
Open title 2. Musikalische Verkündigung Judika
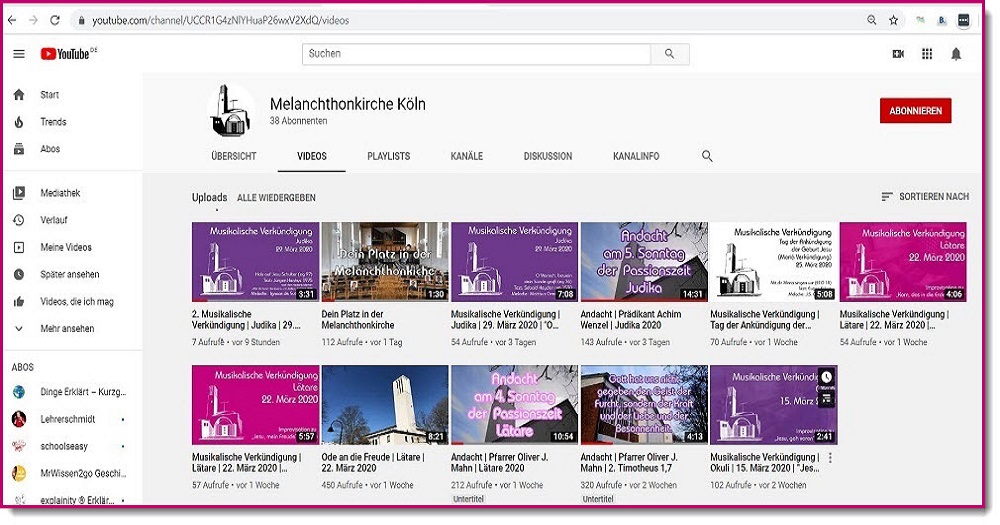246,320
